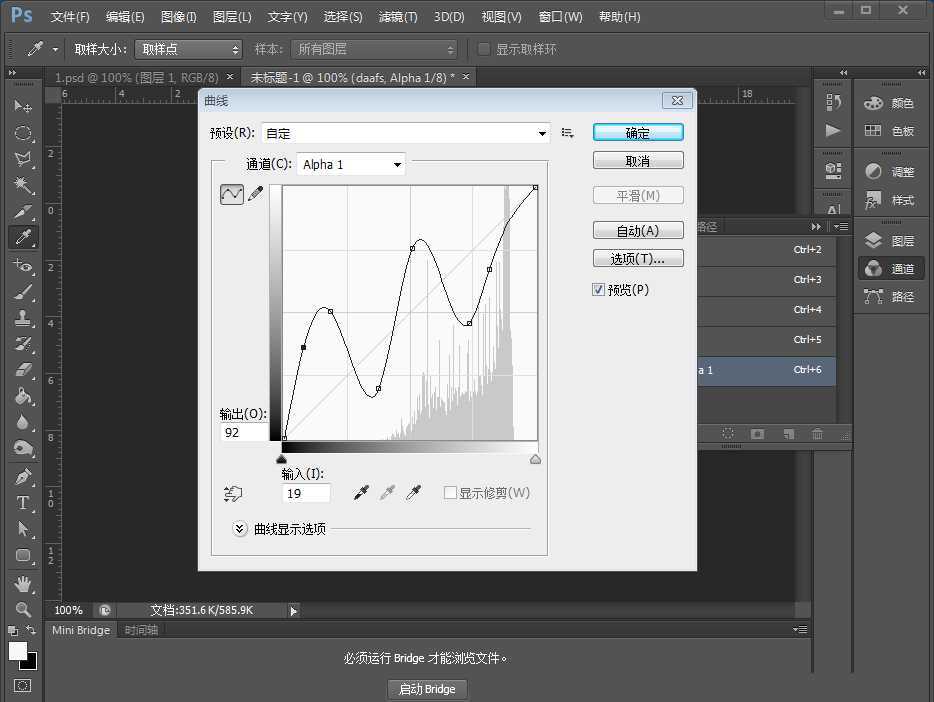
Task: Click the 确定 button to apply curves
Action: pos(637,131)
